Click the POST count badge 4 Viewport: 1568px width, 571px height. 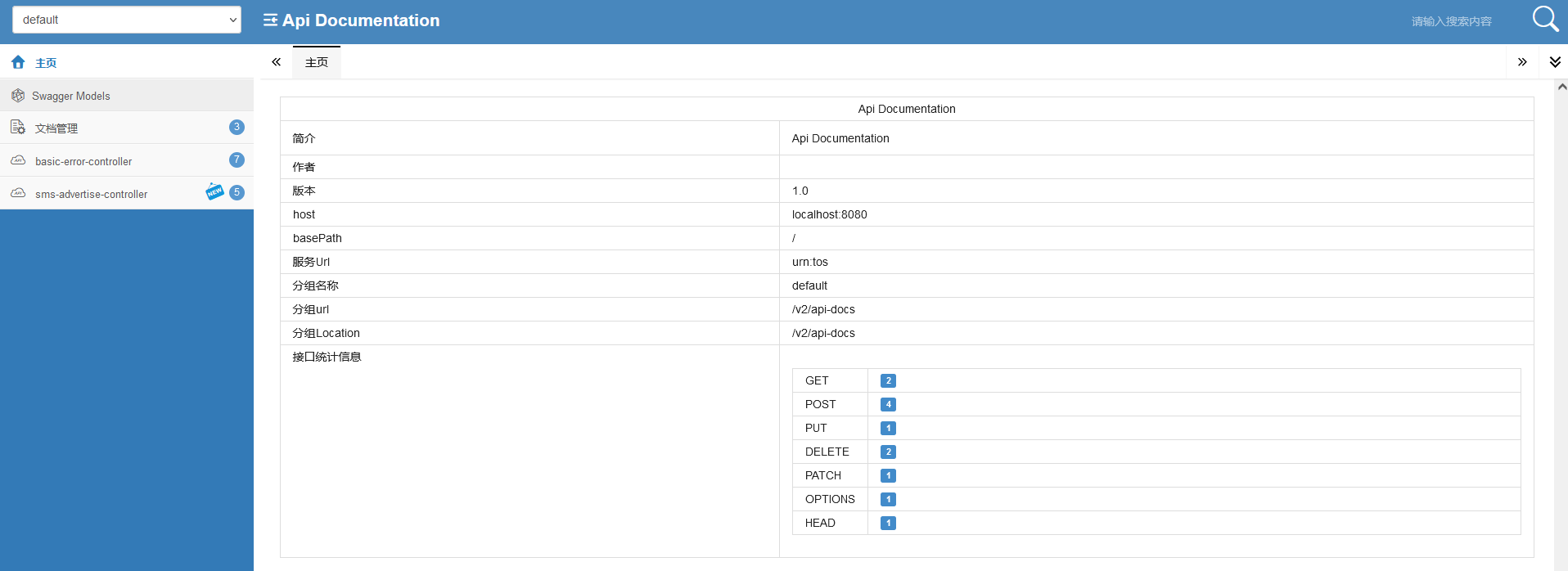pyautogui.click(x=888, y=404)
